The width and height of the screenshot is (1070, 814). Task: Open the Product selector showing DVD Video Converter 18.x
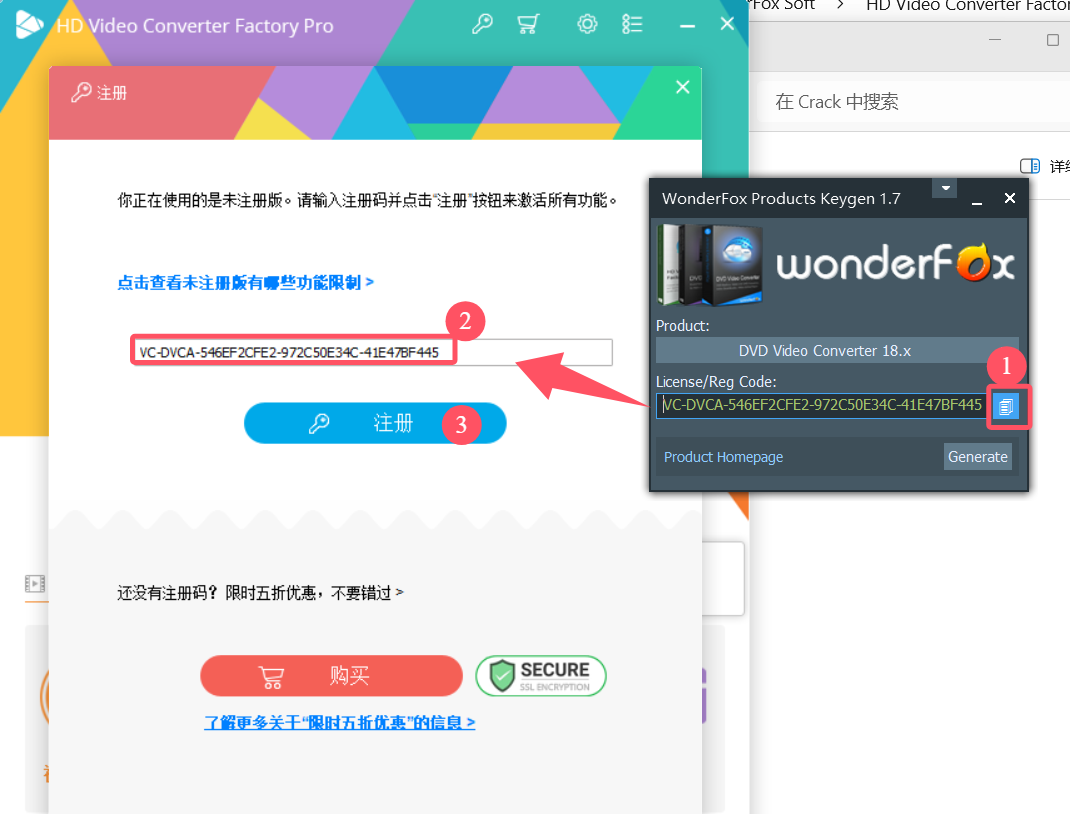pyautogui.click(x=837, y=351)
